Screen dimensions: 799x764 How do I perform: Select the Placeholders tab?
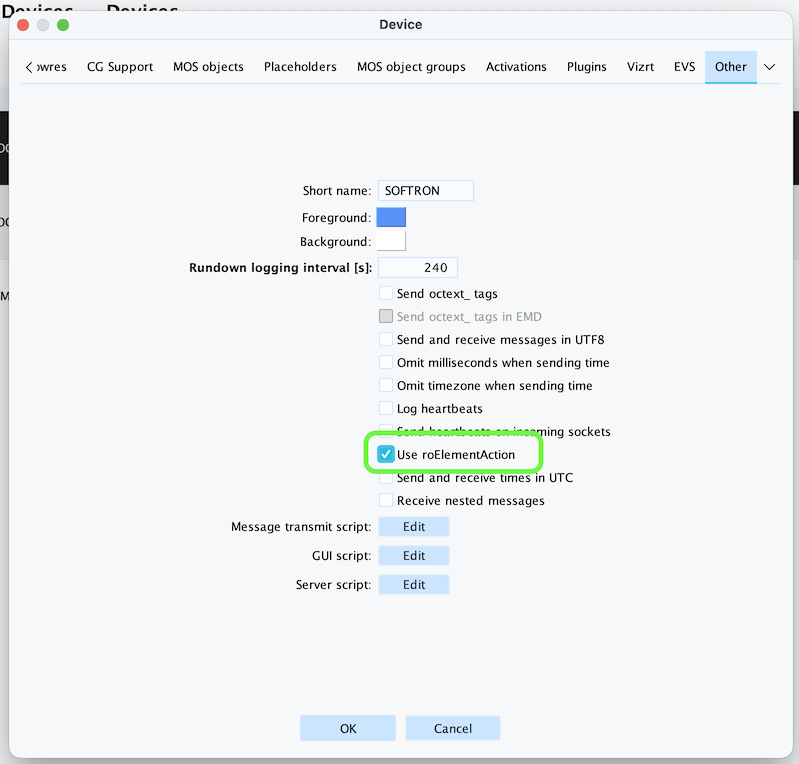point(300,67)
